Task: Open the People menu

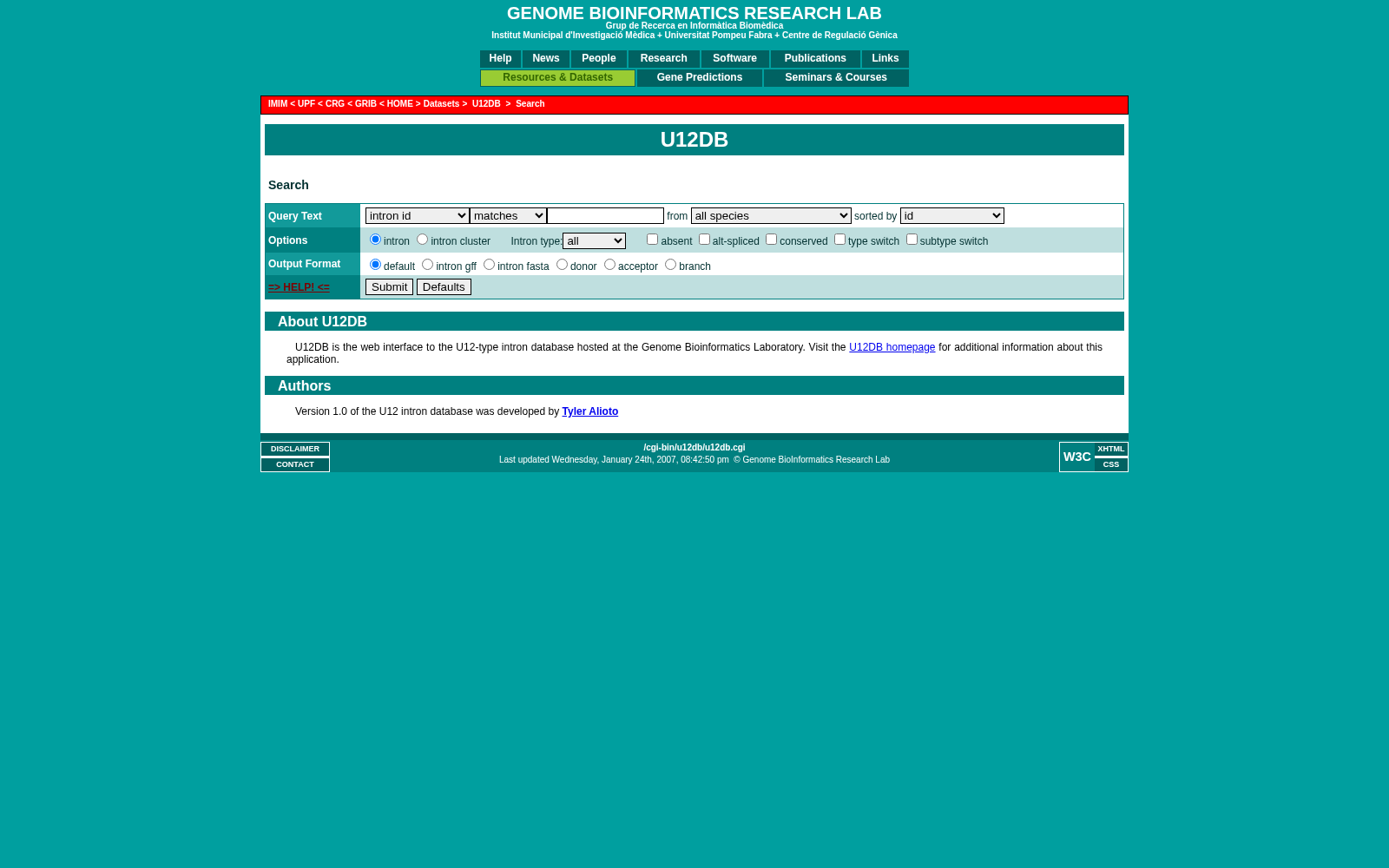Action: click(x=599, y=59)
